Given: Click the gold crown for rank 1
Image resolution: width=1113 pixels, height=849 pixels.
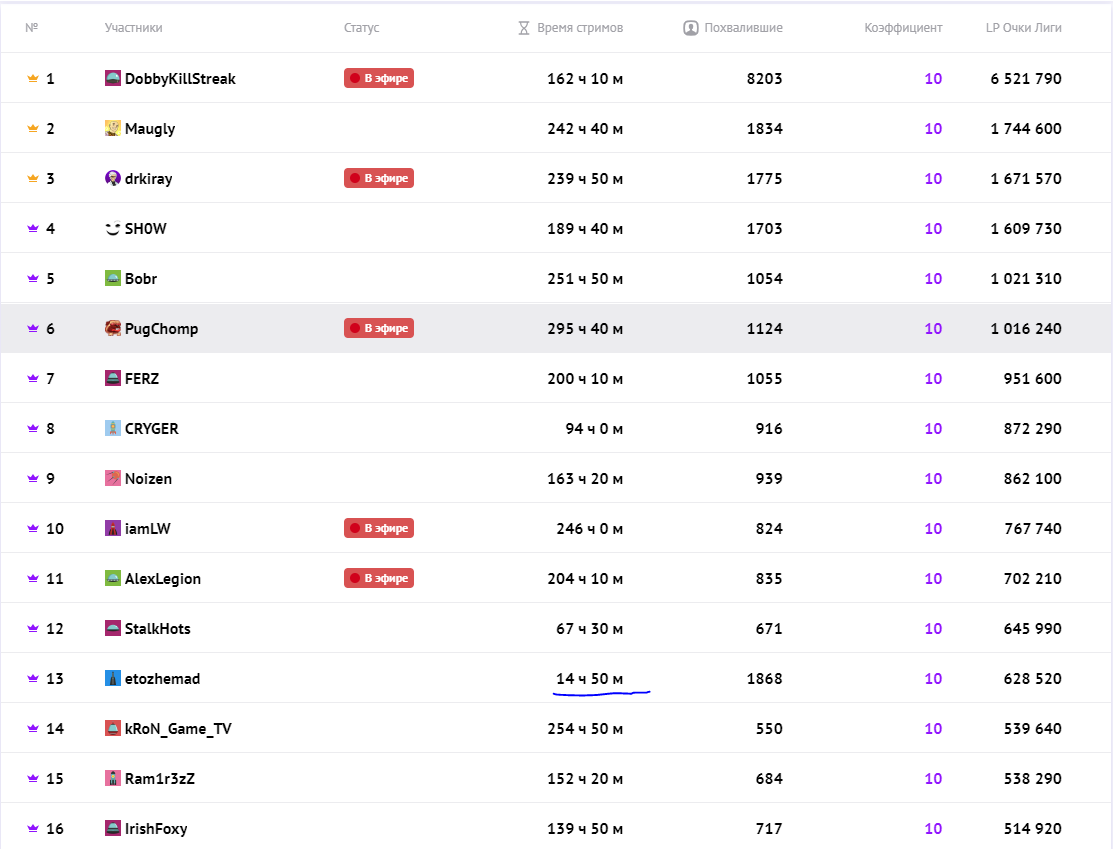Looking at the screenshot, I should coord(33,78).
